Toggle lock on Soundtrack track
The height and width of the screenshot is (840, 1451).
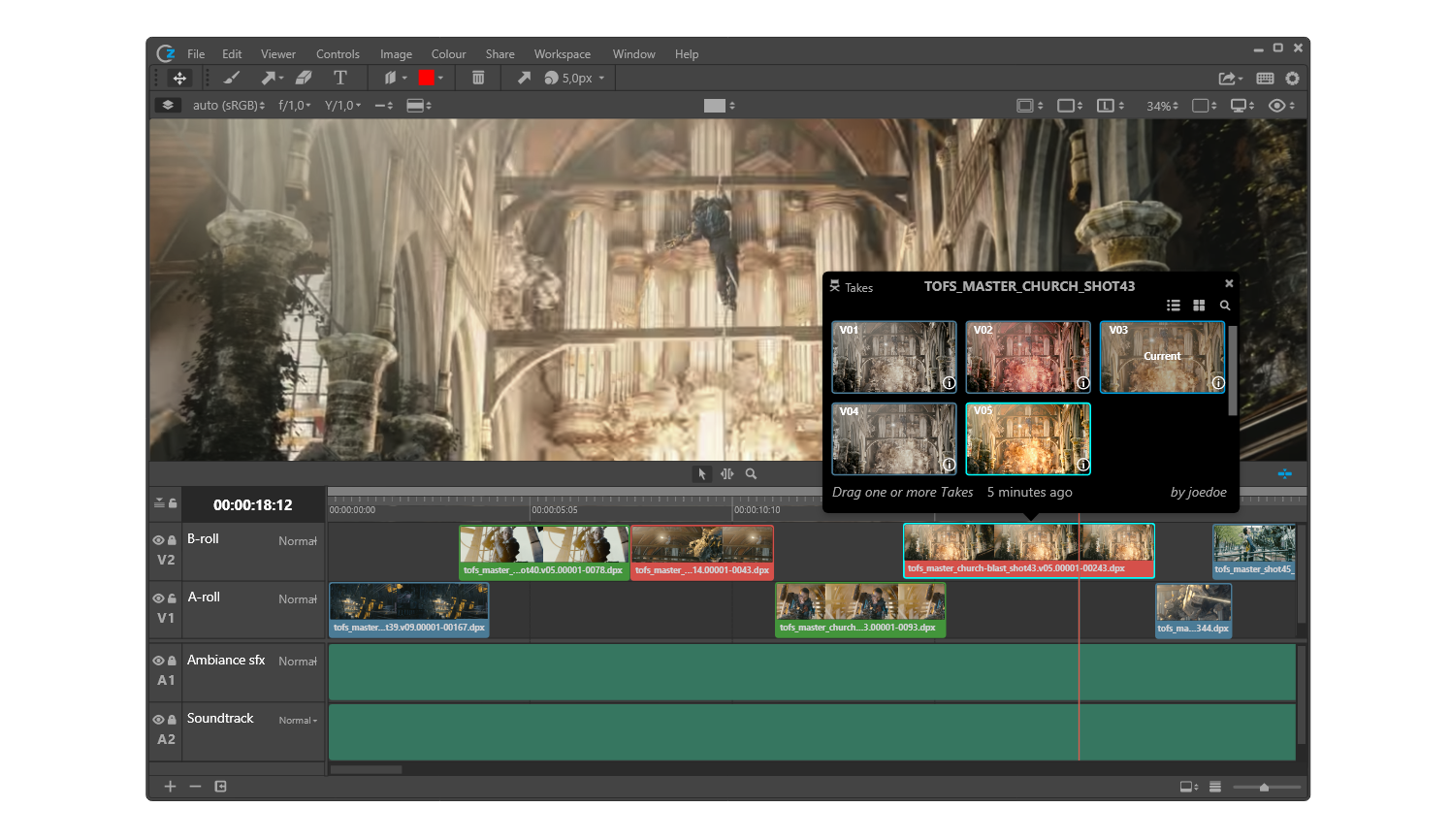click(172, 720)
